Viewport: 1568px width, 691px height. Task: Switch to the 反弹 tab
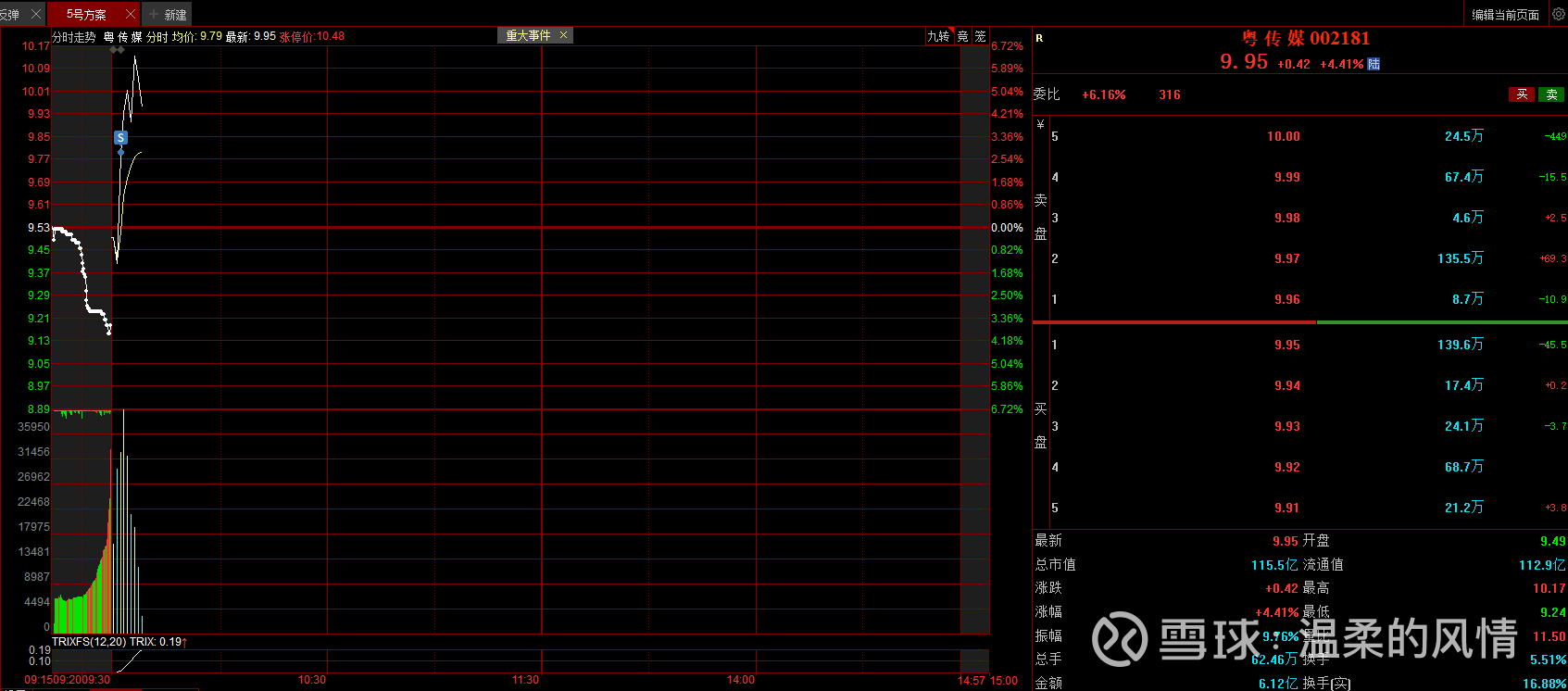10,15
